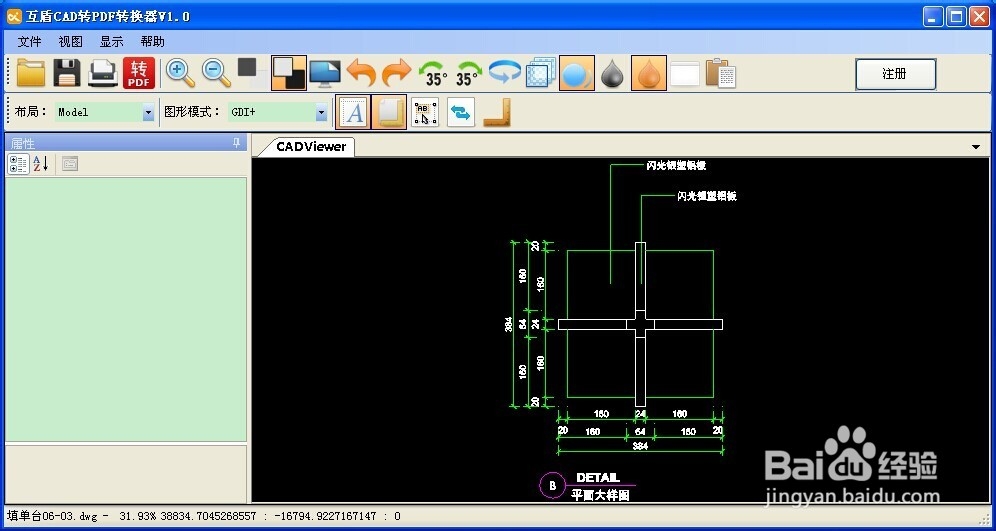The image size is (996, 531).
Task: Click the grayed property pages icon
Action: tap(70, 164)
